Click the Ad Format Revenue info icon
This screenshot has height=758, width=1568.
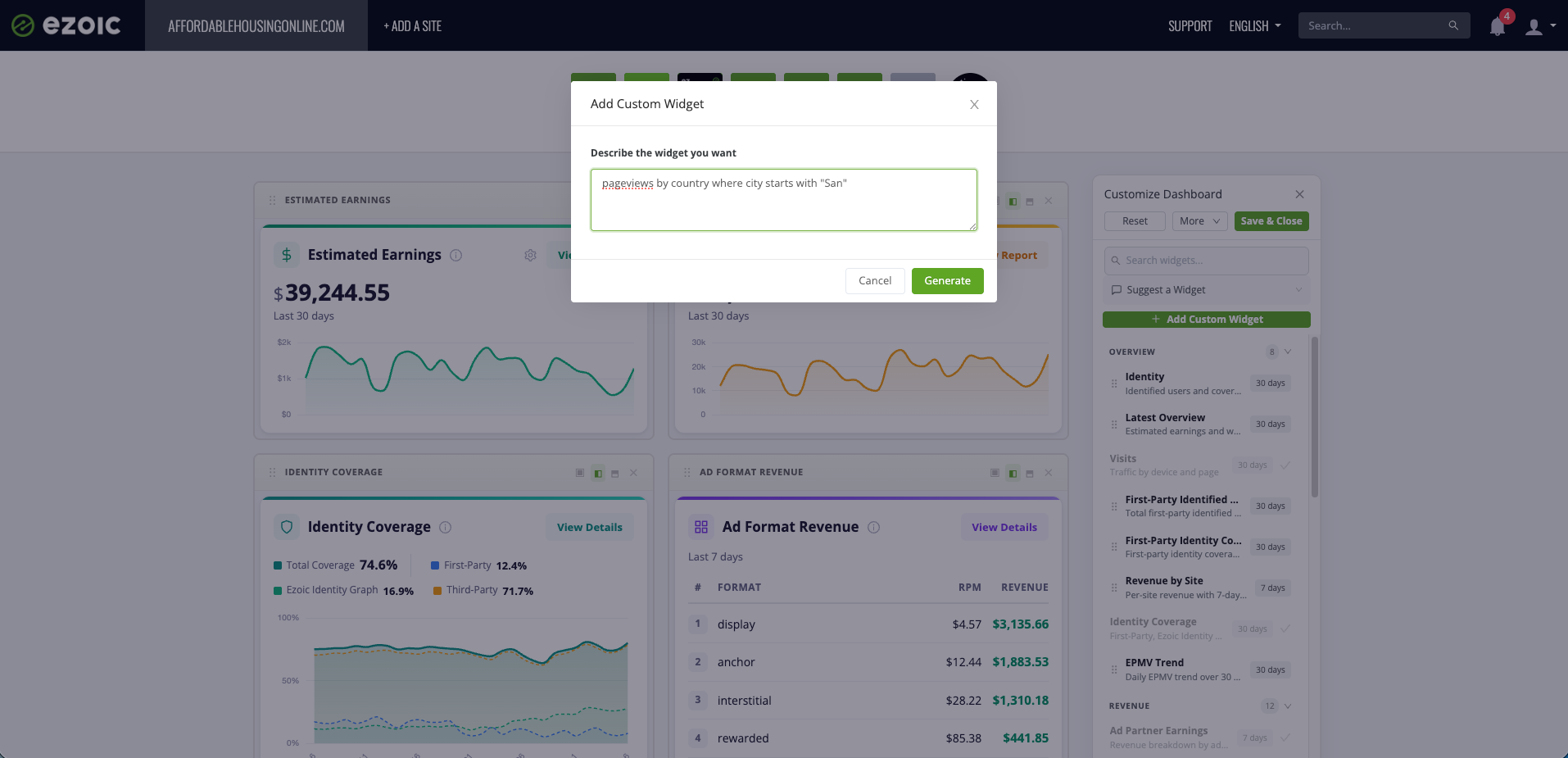[x=874, y=528]
